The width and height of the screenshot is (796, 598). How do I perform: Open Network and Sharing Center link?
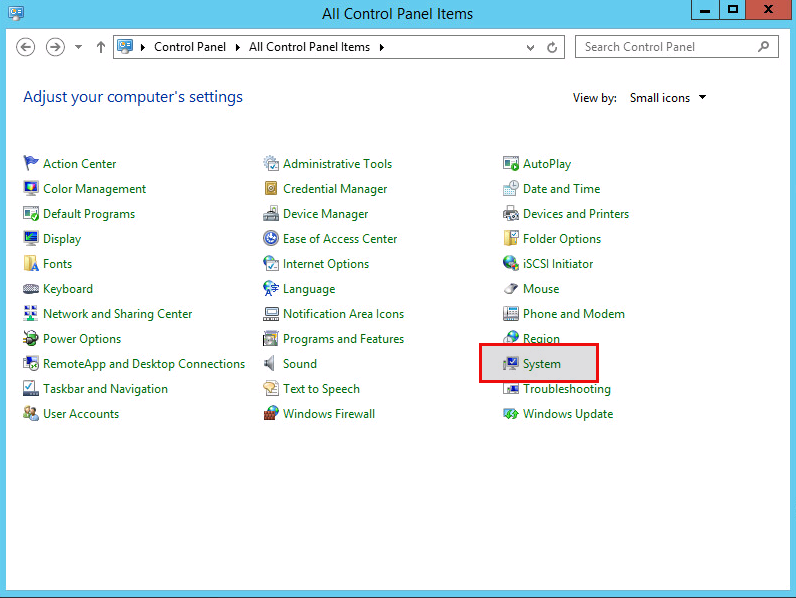tap(117, 314)
